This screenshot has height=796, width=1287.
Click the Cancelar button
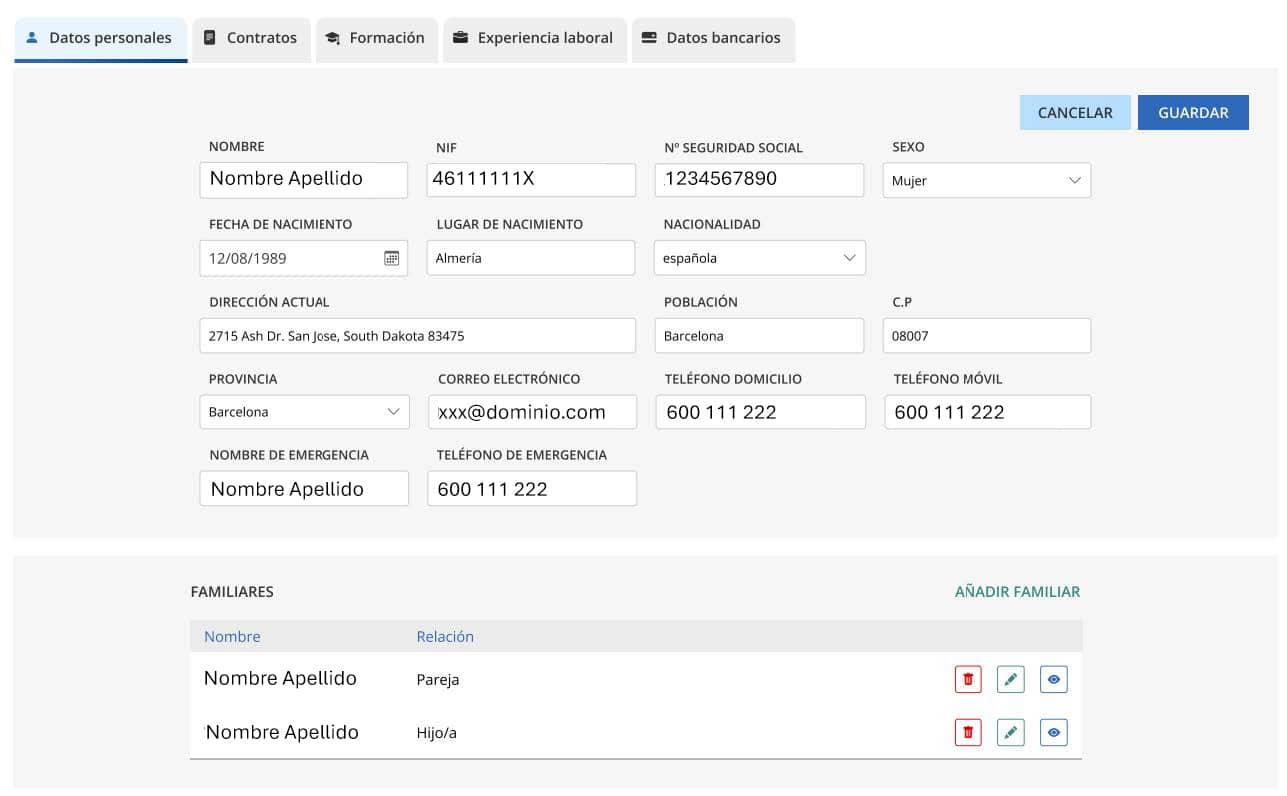point(1074,113)
